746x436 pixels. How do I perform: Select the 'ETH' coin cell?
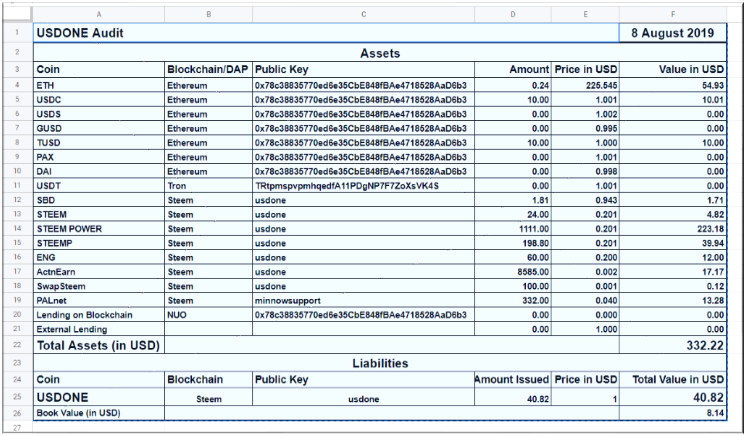pyautogui.click(x=99, y=85)
